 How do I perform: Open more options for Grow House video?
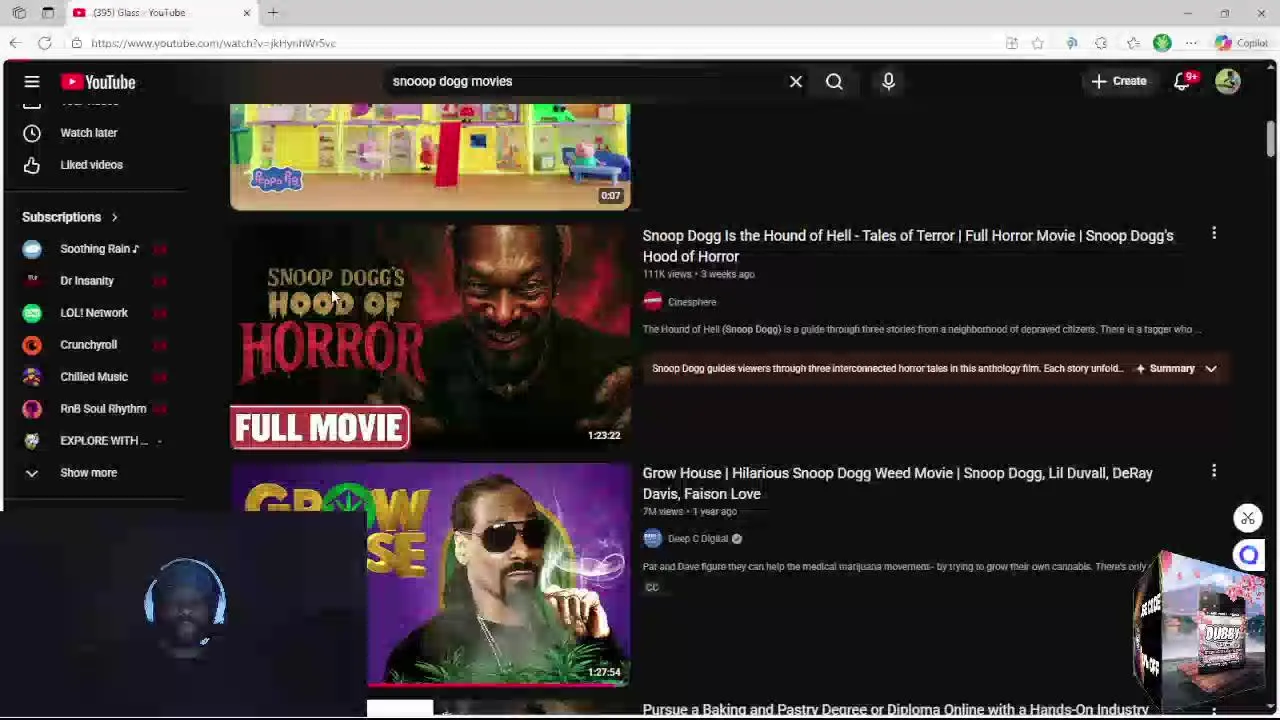[x=1214, y=471]
